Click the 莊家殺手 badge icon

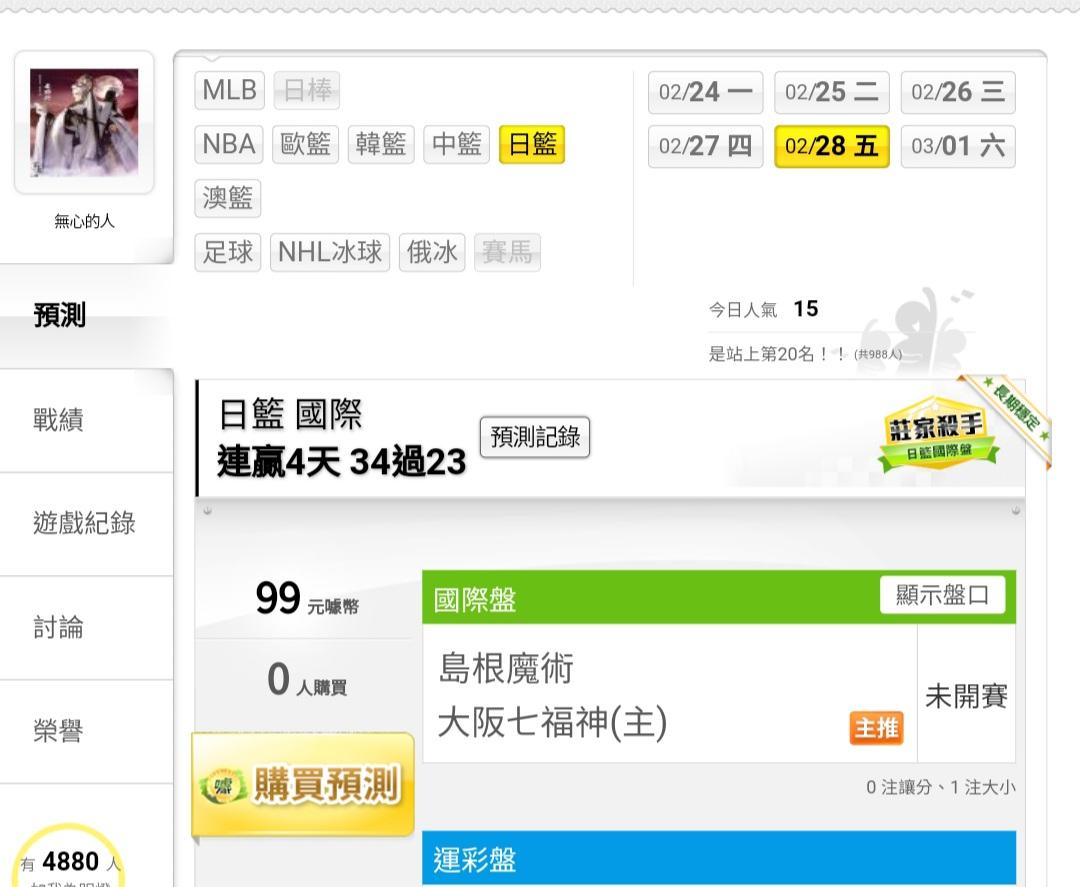point(938,433)
